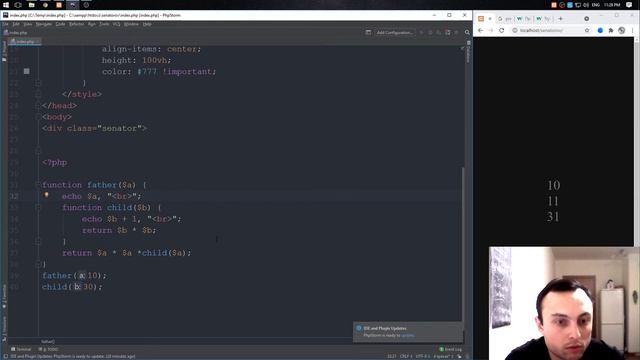This screenshot has width=640, height=360.
Task: Click the tool window quick-access icon in status bar
Action: pos(5,356)
